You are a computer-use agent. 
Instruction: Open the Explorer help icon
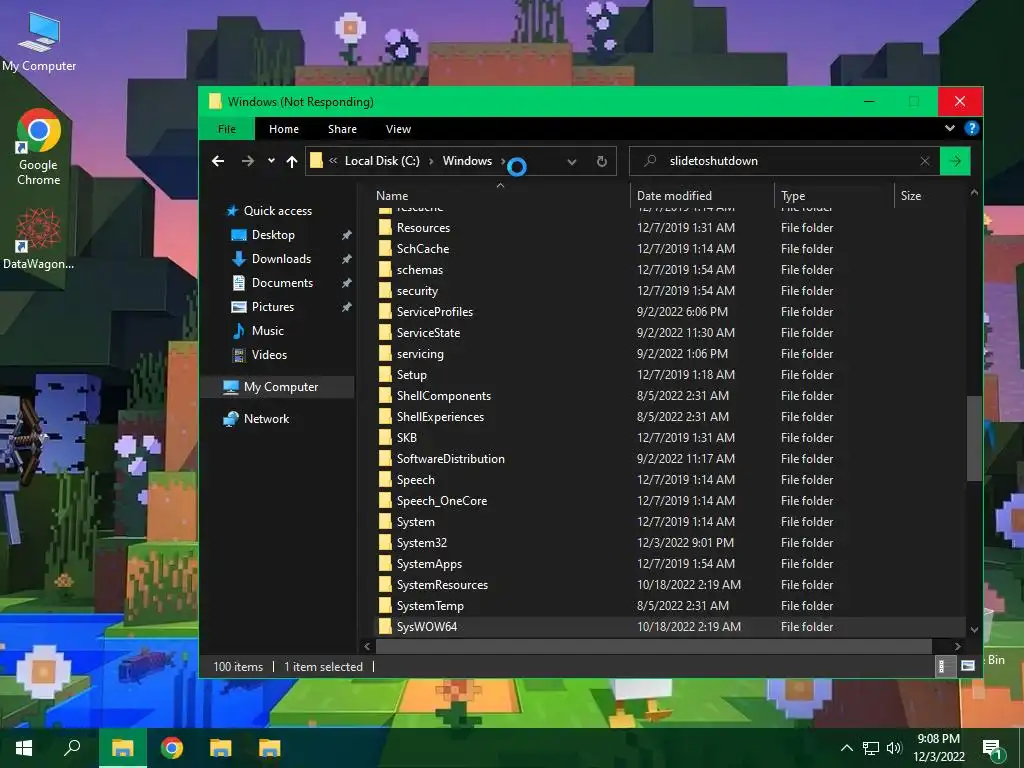click(x=971, y=129)
